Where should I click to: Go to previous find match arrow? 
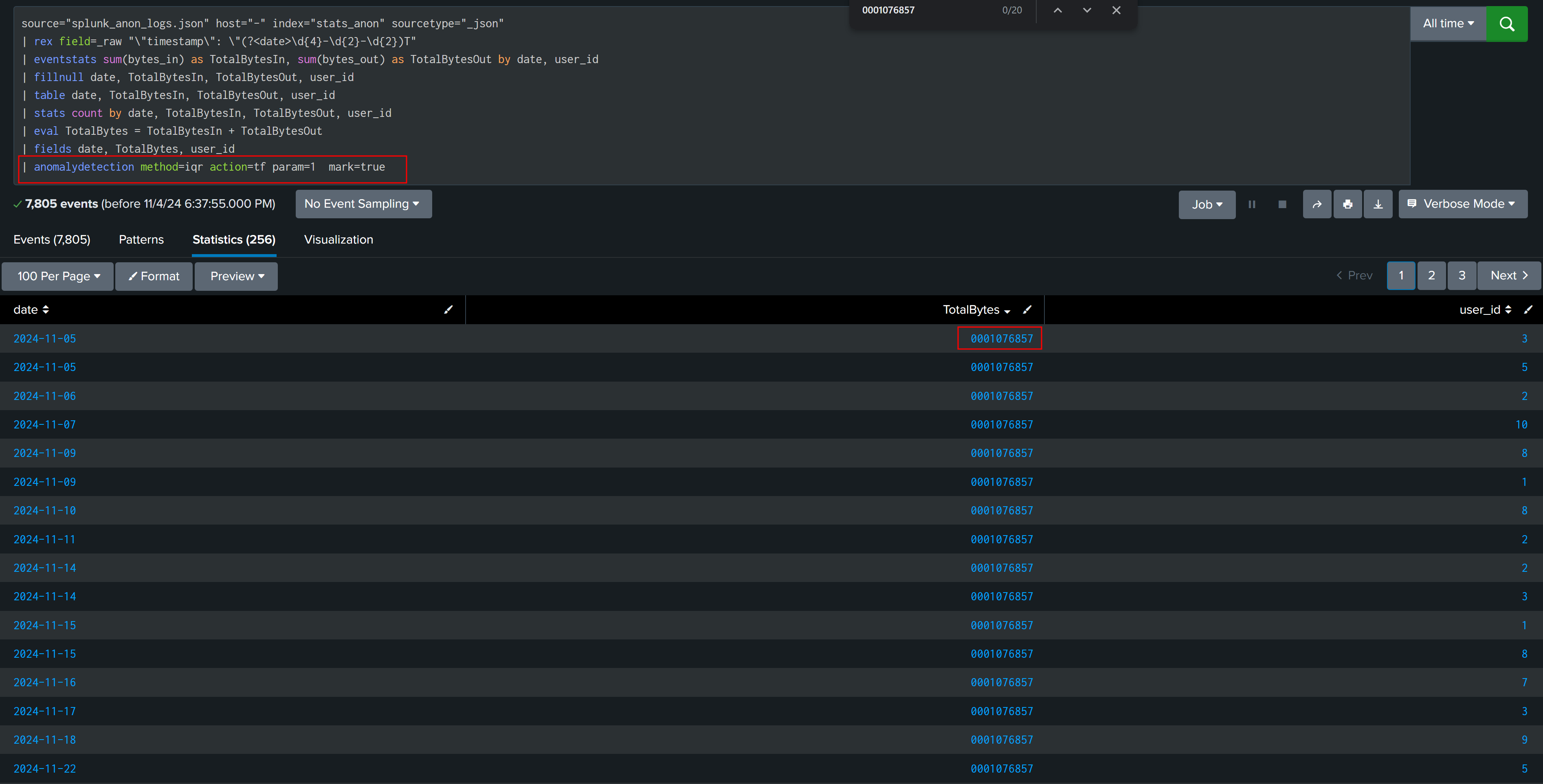click(1058, 10)
